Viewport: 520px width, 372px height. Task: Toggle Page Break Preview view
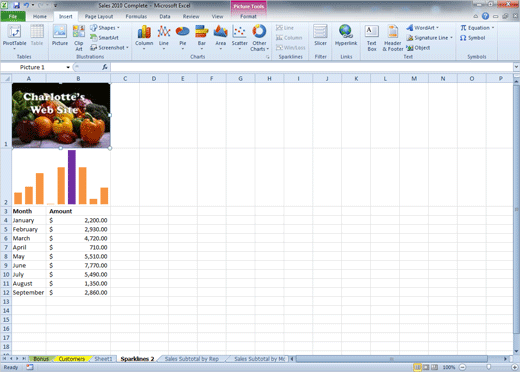click(x=434, y=367)
